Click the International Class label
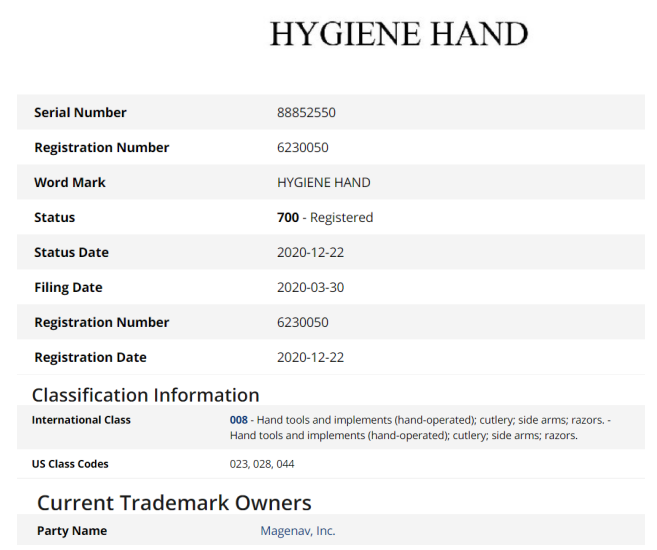This screenshot has width=657, height=550. [x=81, y=420]
